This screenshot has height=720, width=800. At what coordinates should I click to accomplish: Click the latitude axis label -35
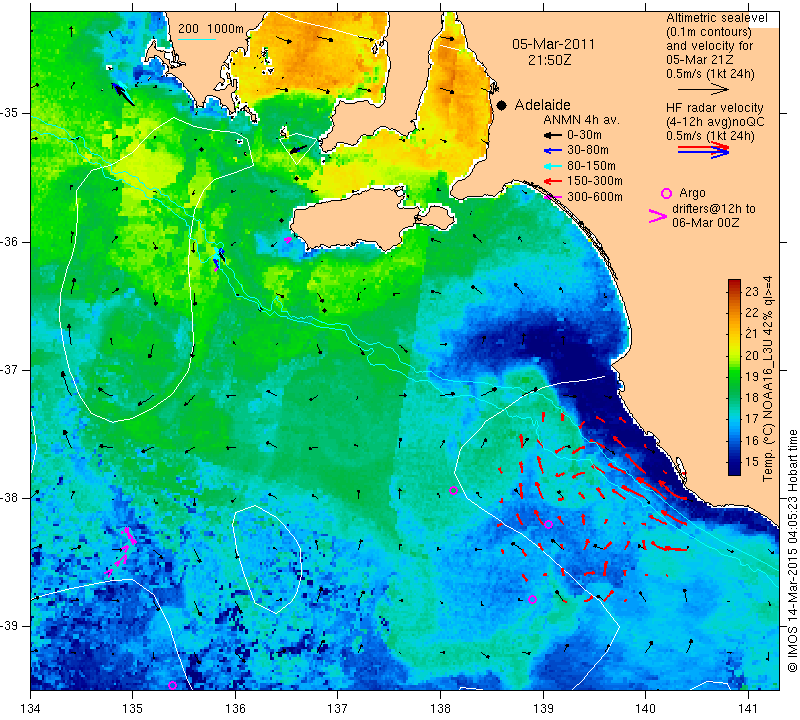point(10,113)
